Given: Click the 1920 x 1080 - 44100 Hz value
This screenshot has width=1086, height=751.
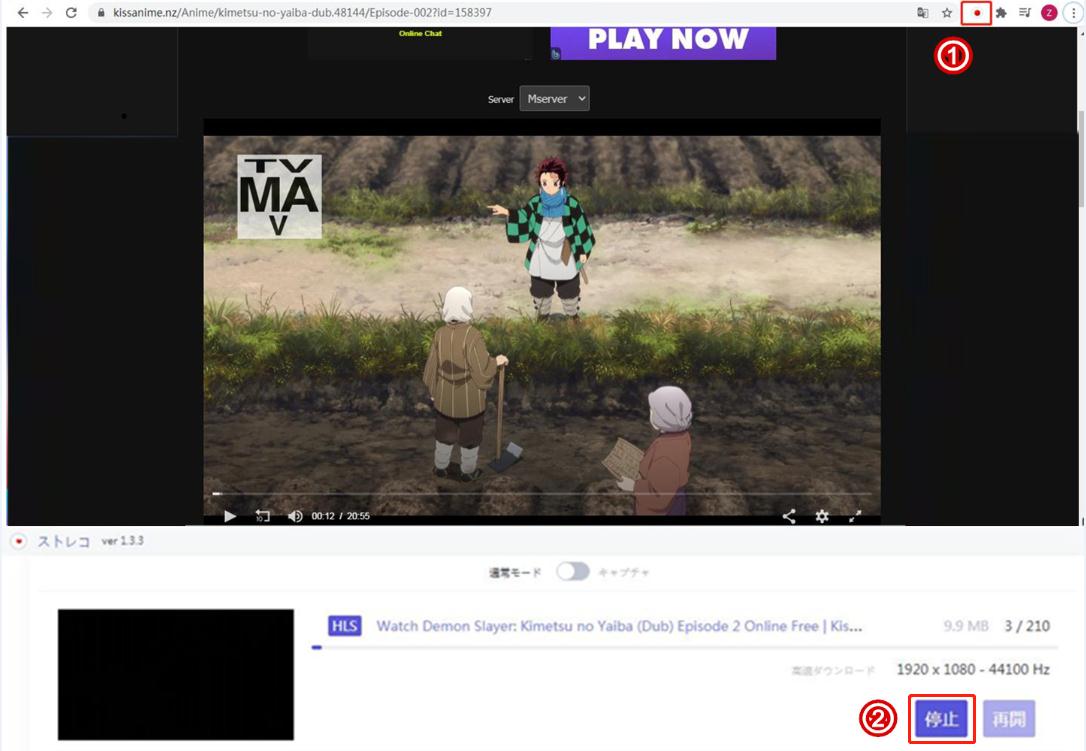Looking at the screenshot, I should tap(973, 669).
